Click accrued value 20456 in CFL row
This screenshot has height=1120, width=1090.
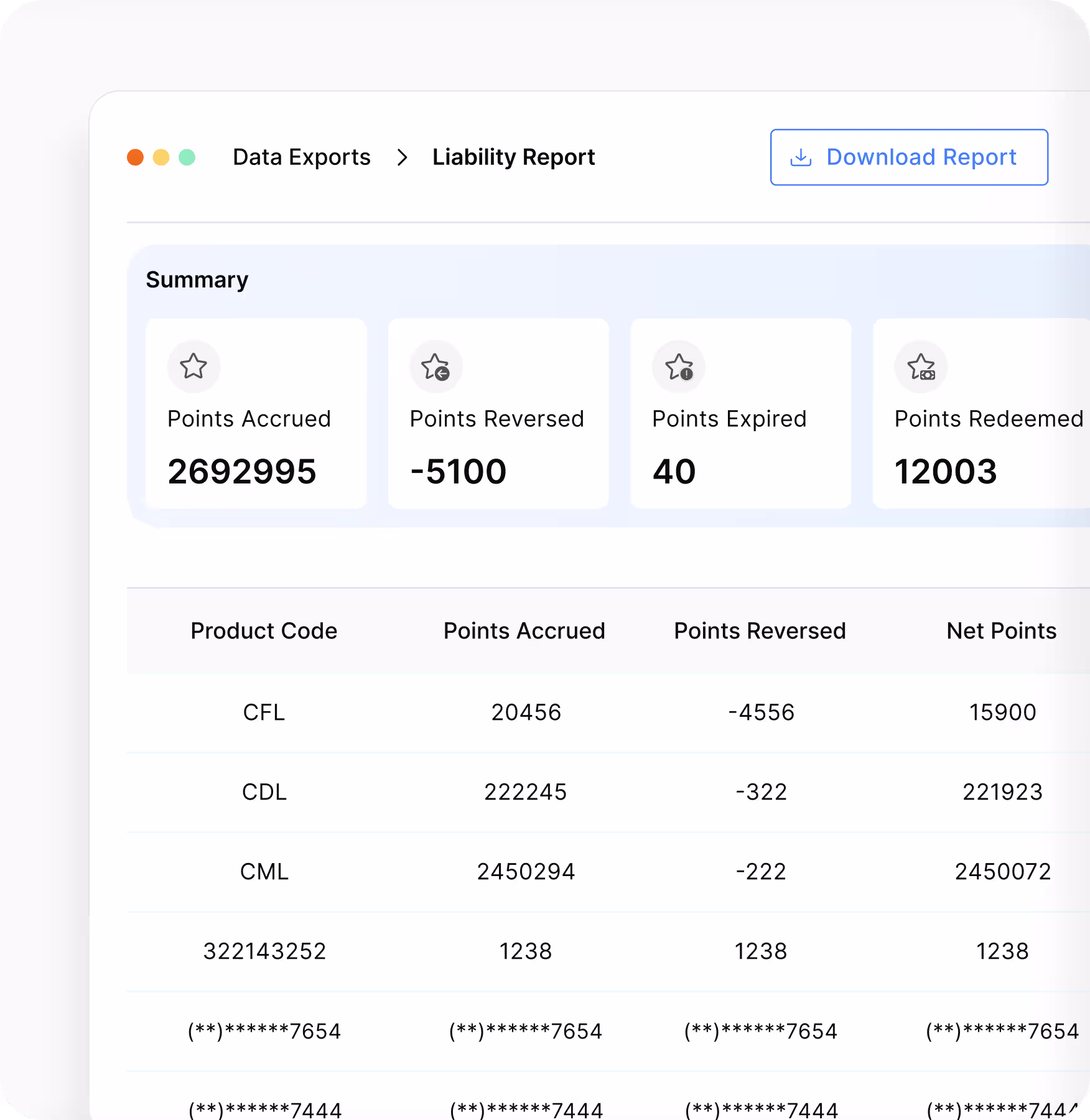pyautogui.click(x=526, y=712)
